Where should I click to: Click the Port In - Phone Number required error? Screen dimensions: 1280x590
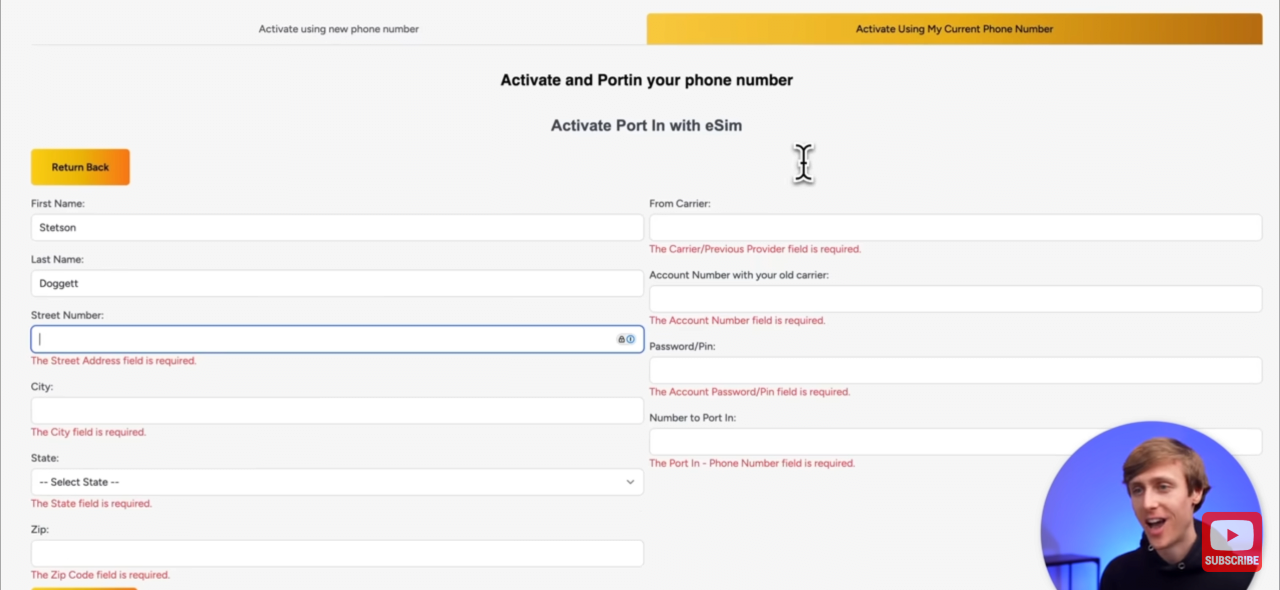click(752, 464)
